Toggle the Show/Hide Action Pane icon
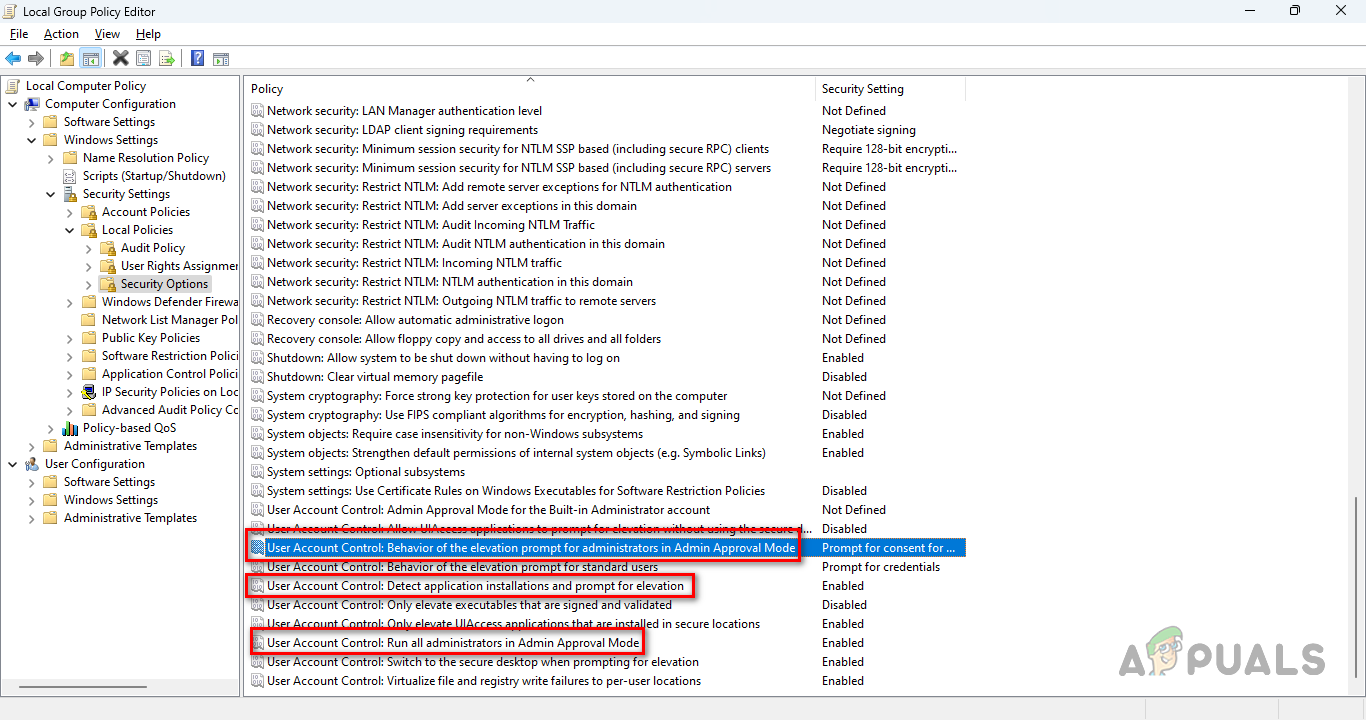This screenshot has height=720, width=1366. click(x=221, y=57)
